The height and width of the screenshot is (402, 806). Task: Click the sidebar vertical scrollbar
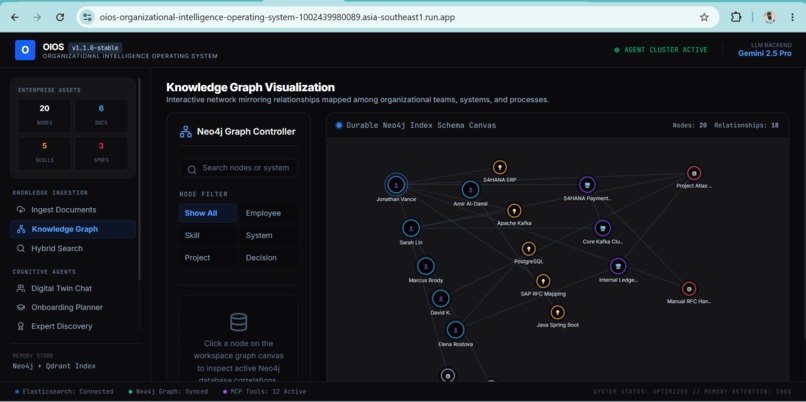(138, 179)
